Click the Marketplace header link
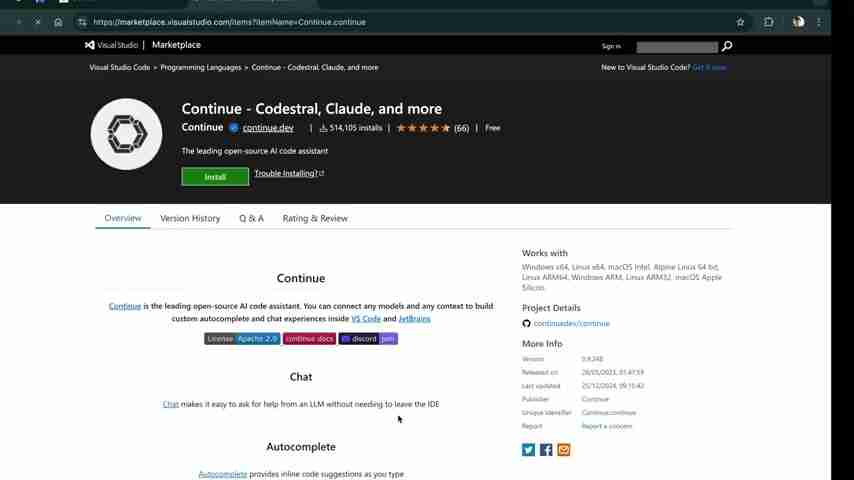The height and width of the screenshot is (480, 854). (176, 45)
